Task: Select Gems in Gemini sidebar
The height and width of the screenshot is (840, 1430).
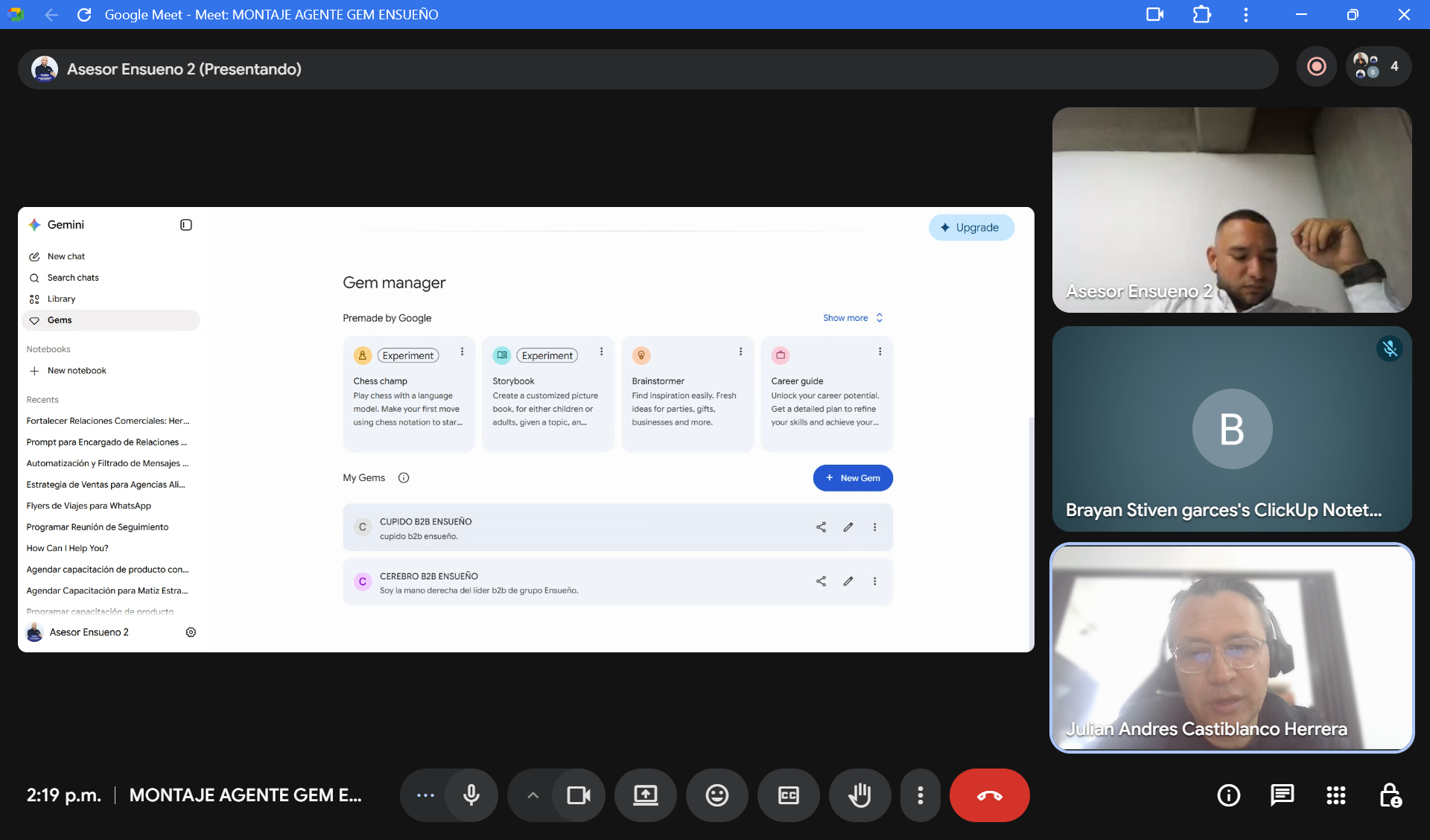Action: point(110,320)
